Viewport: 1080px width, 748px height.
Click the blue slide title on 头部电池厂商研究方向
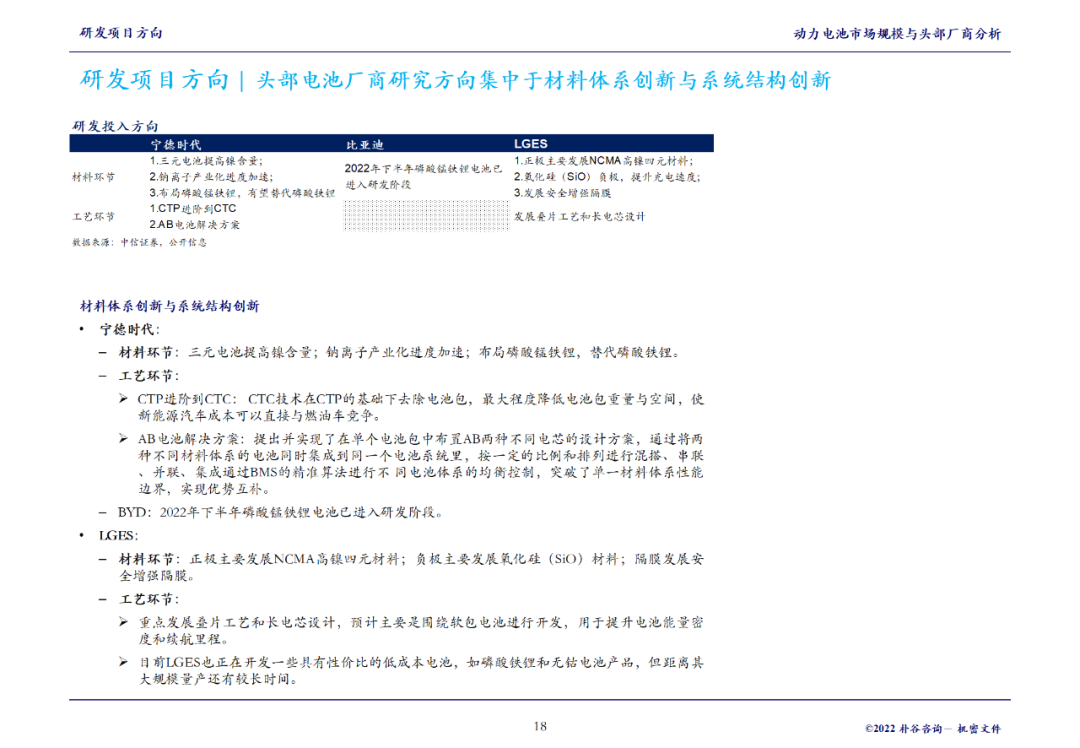click(455, 80)
